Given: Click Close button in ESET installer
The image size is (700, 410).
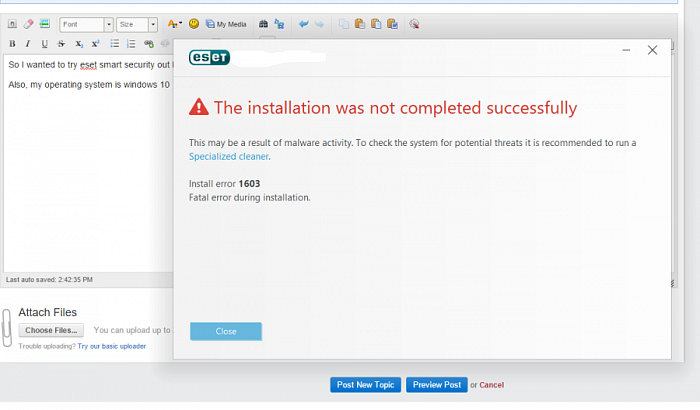Looking at the screenshot, I should tap(226, 331).
